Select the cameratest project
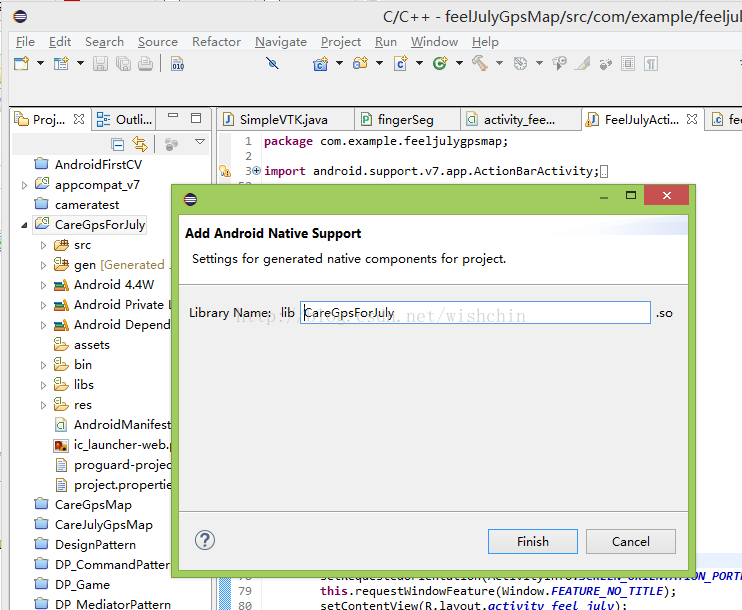The width and height of the screenshot is (742, 610). (77, 205)
